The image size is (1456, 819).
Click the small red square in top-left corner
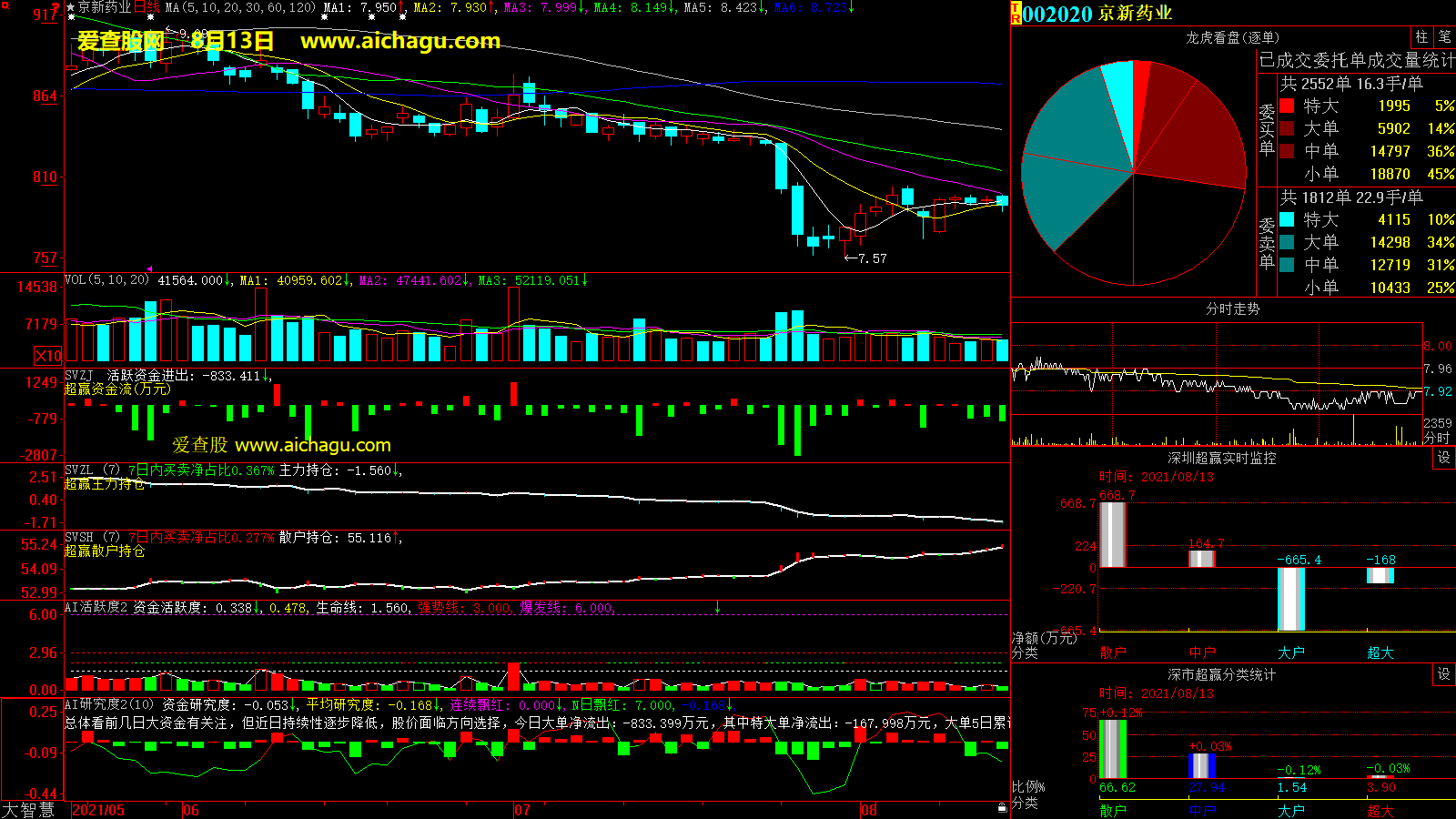coord(5,5)
